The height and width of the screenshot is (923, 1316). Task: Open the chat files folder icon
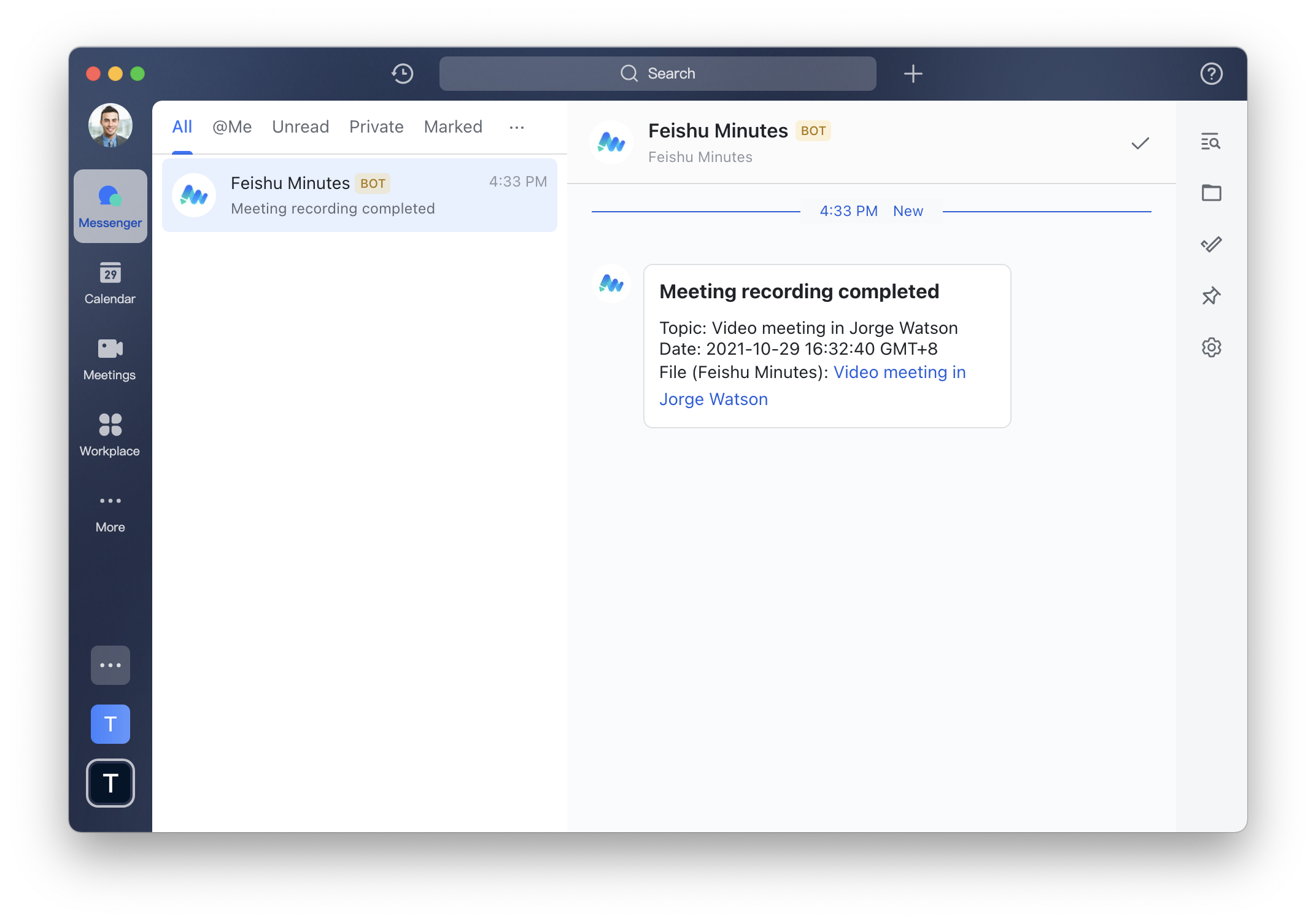pos(1210,193)
